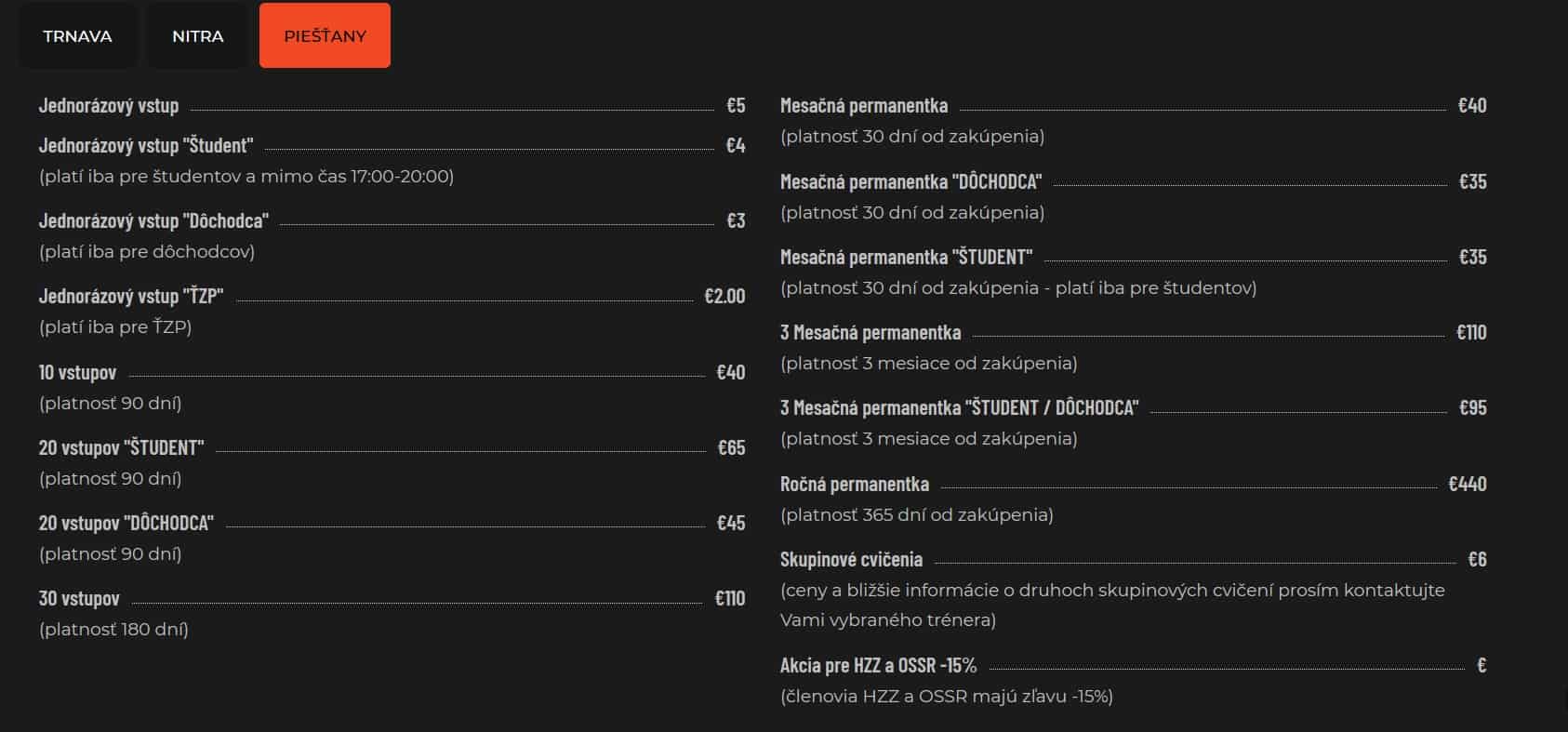The height and width of the screenshot is (732, 1568).
Task: Click 3 Mesačná permanentka "ŠTUDENT / DÔCHODCA"
Action: tap(959, 408)
